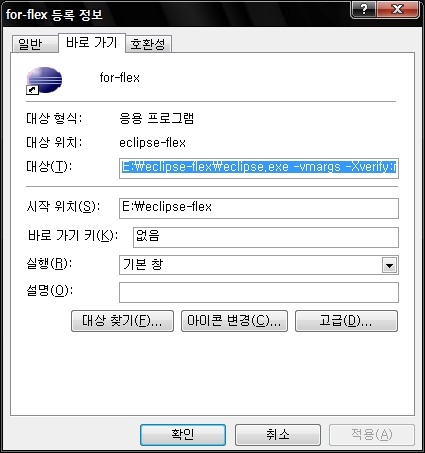Screen dimensions: 425x453
Task: Click the empty 설명(O) description field
Action: coord(259,292)
